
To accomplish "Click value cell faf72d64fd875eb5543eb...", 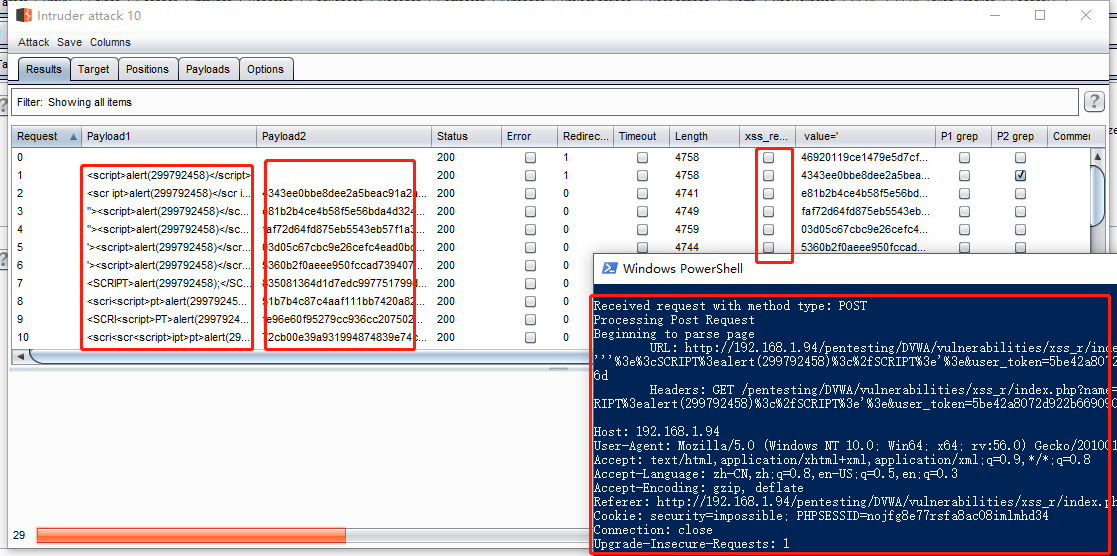I will 865,211.
